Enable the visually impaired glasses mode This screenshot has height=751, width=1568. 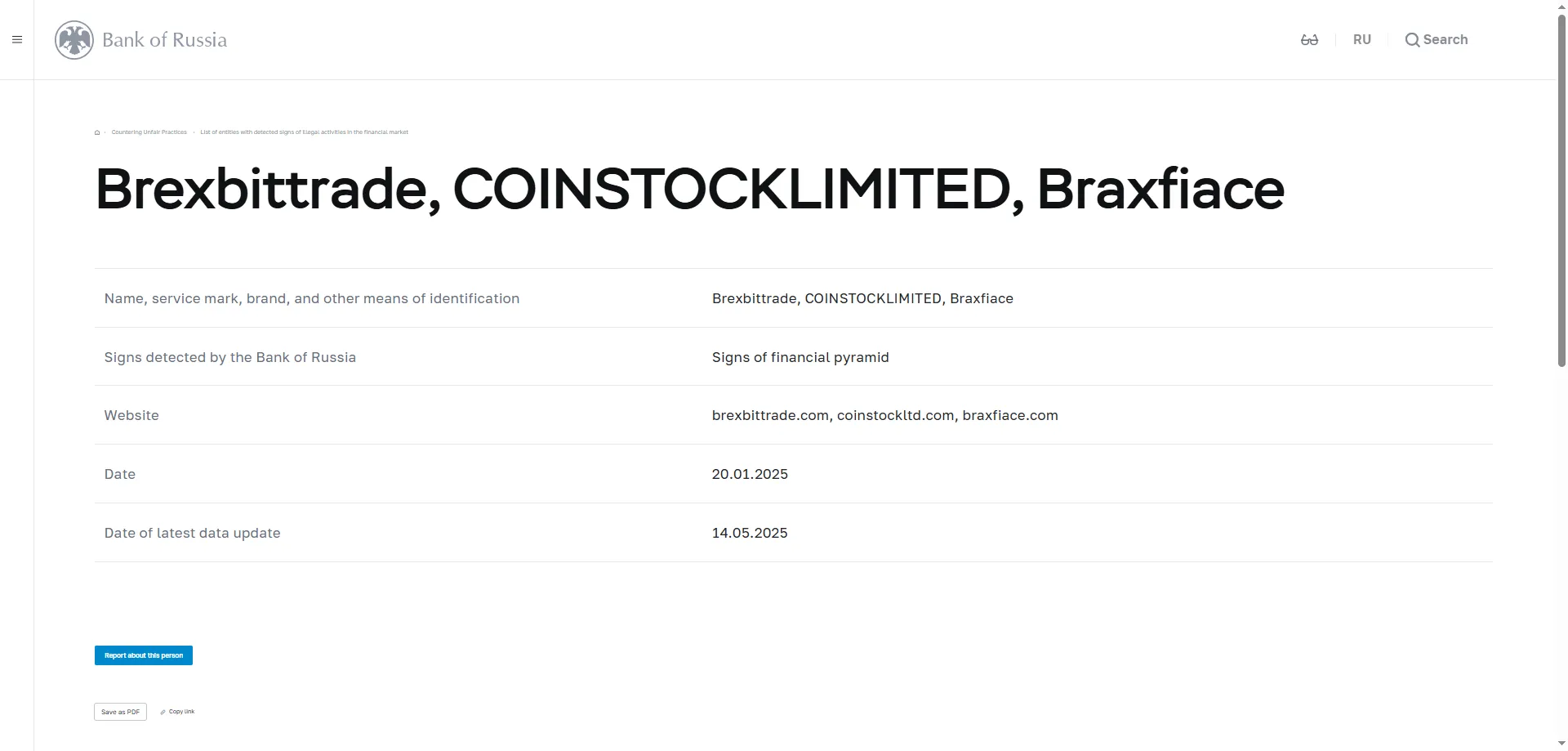click(1309, 40)
